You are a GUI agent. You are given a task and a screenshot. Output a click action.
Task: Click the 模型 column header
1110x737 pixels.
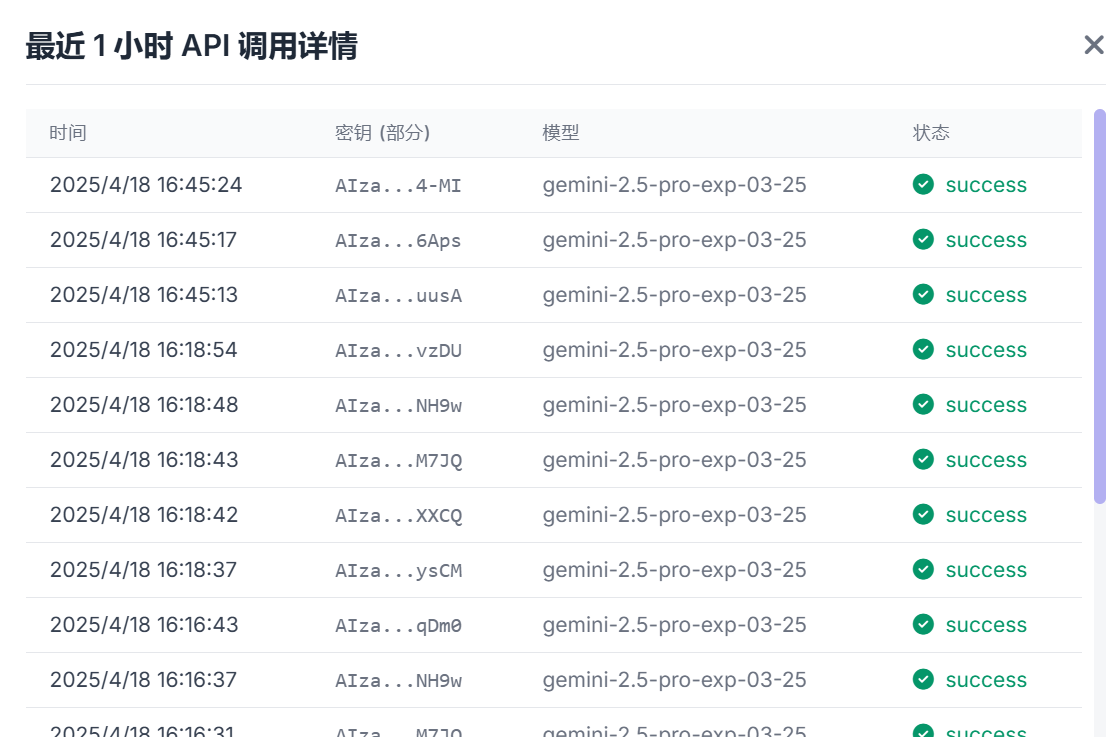(561, 133)
